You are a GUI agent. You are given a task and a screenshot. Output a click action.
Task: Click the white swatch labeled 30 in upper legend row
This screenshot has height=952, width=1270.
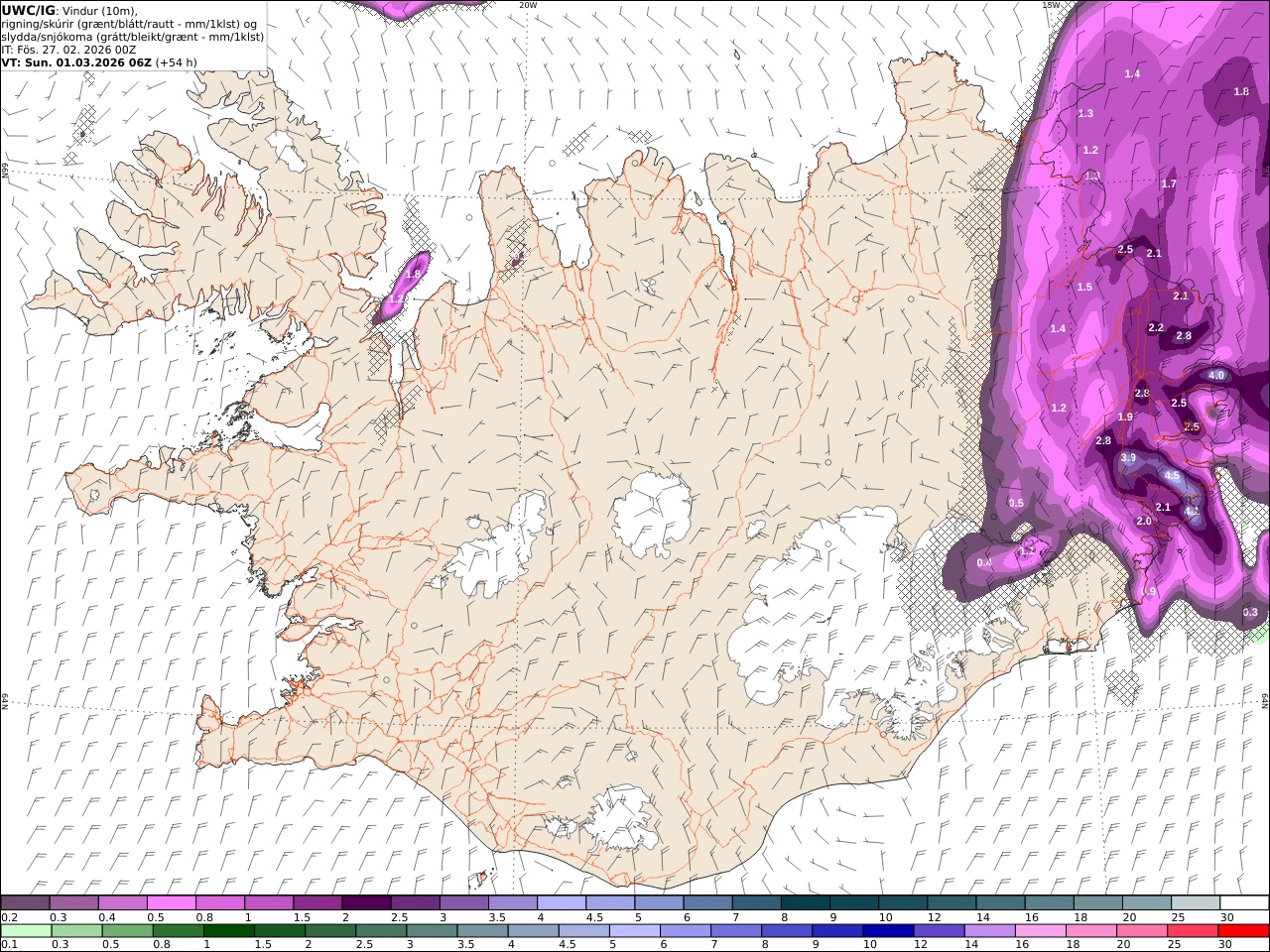tap(1243, 903)
